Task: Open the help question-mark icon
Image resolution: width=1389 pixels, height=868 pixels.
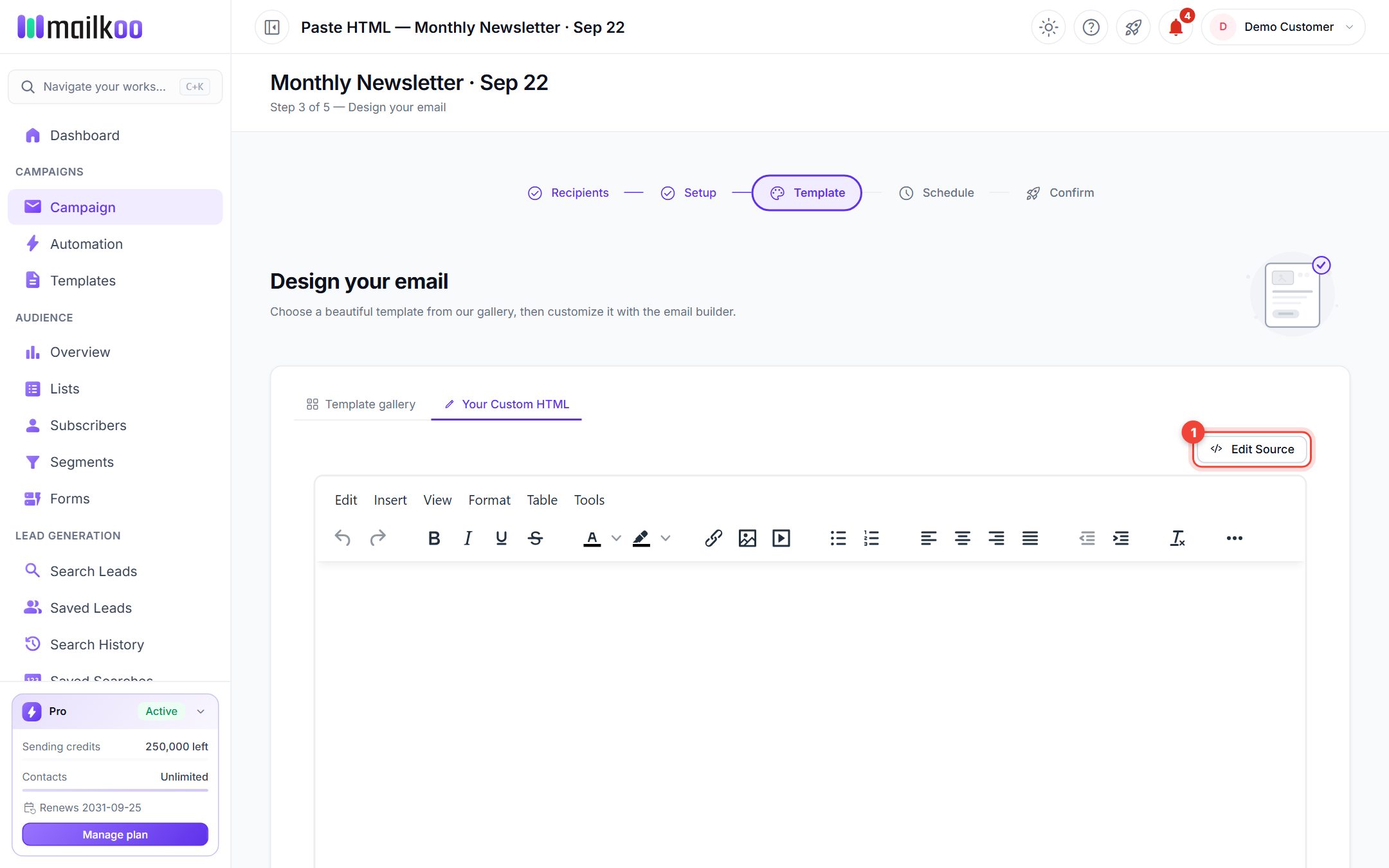Action: pos(1091,27)
